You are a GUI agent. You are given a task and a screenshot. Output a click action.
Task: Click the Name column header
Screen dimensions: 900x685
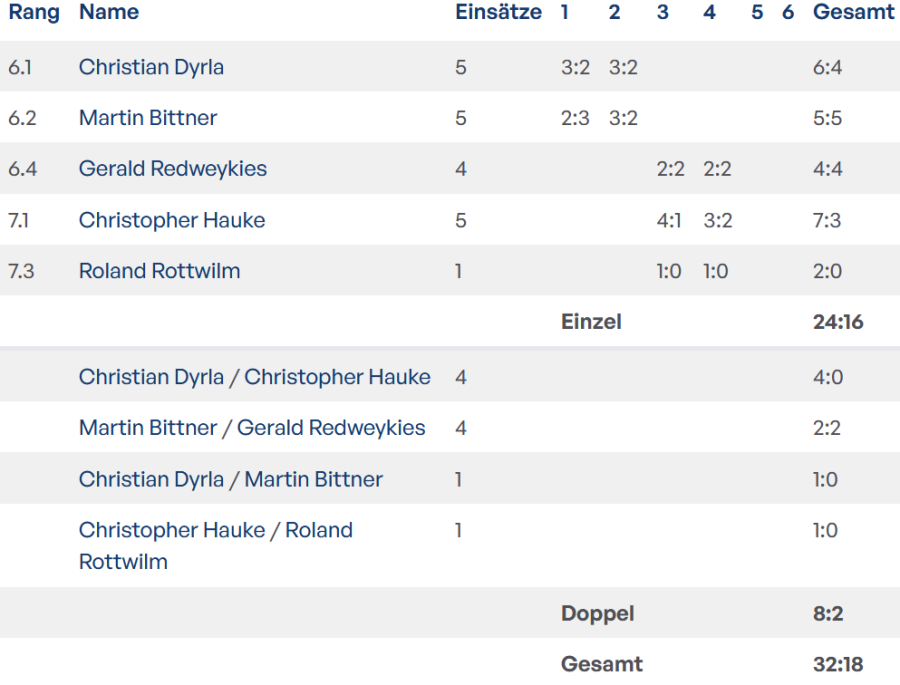[109, 13]
